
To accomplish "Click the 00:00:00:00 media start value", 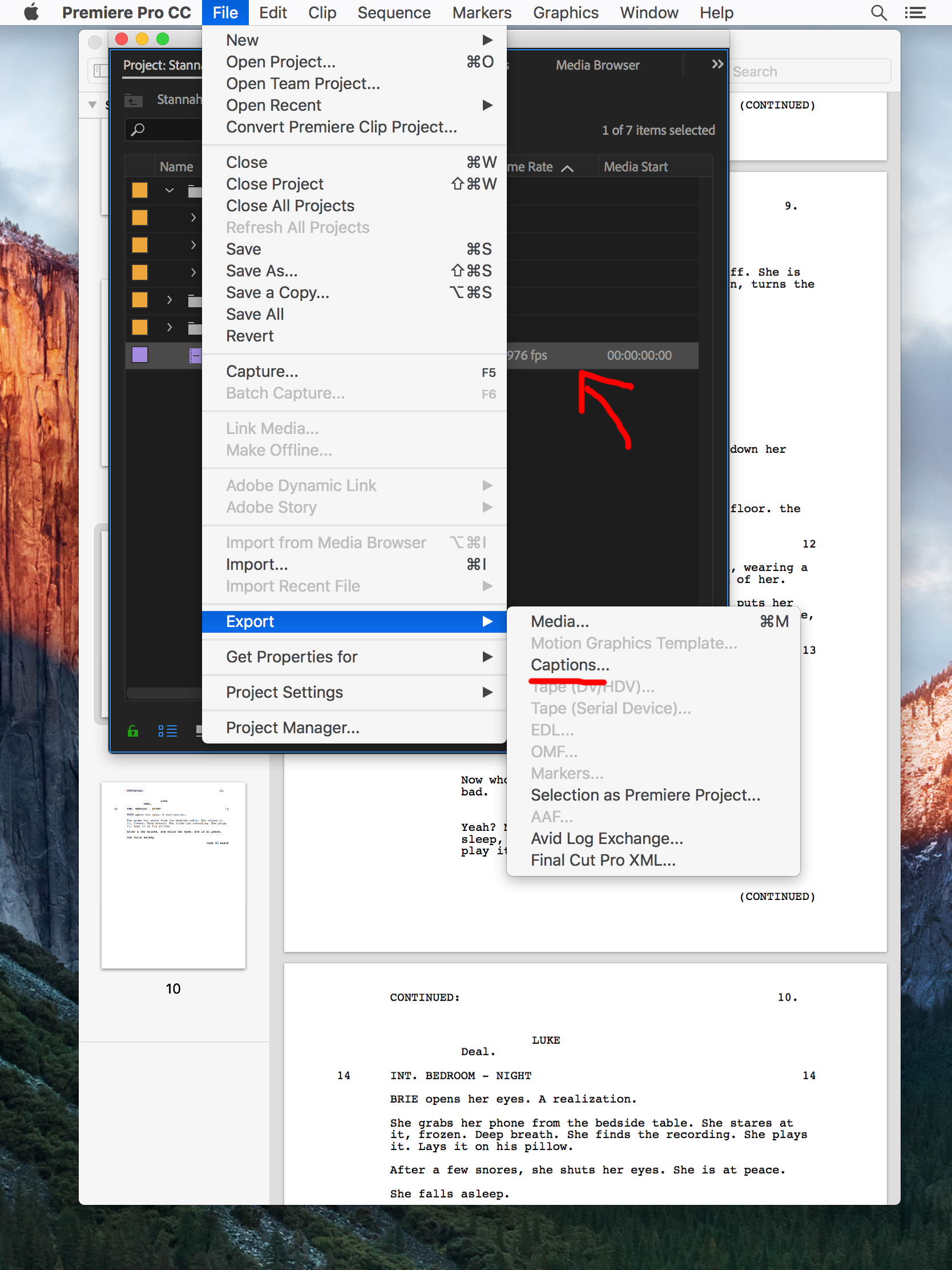I will click(639, 355).
